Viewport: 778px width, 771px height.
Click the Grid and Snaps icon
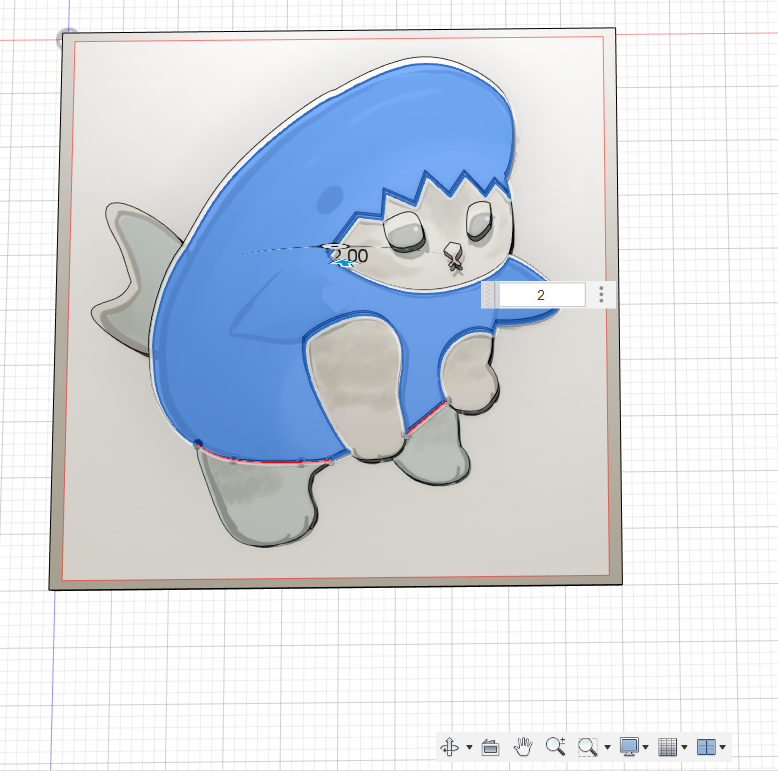(667, 747)
